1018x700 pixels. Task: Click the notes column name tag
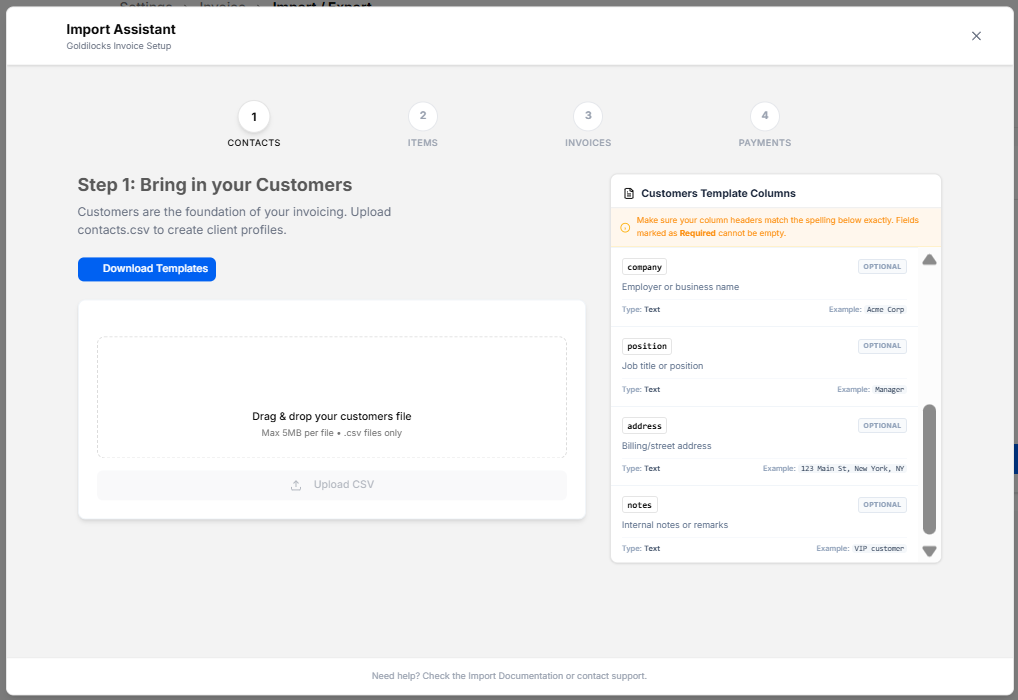tap(639, 505)
